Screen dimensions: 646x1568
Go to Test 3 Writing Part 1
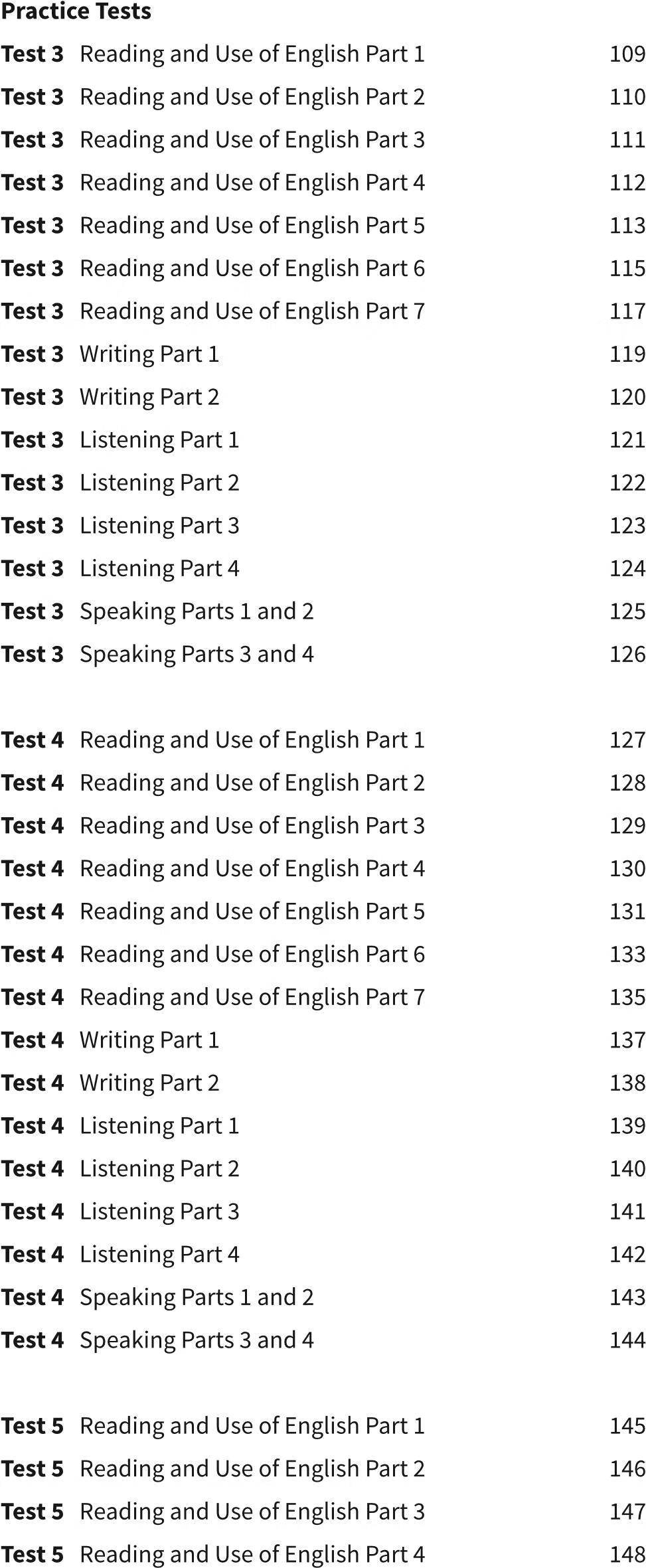coord(149,354)
